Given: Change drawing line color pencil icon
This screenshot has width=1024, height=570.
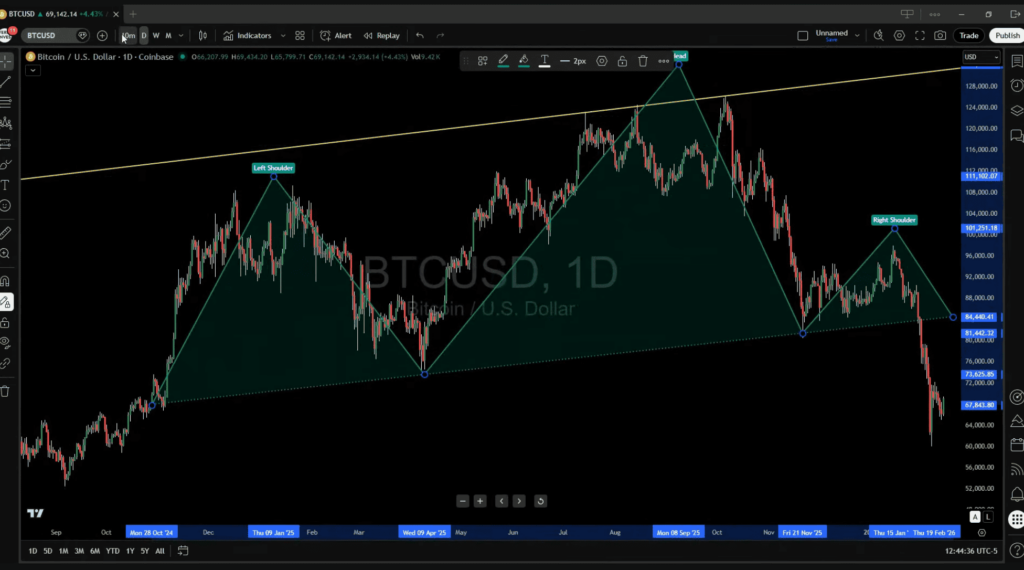Looking at the screenshot, I should click(503, 61).
